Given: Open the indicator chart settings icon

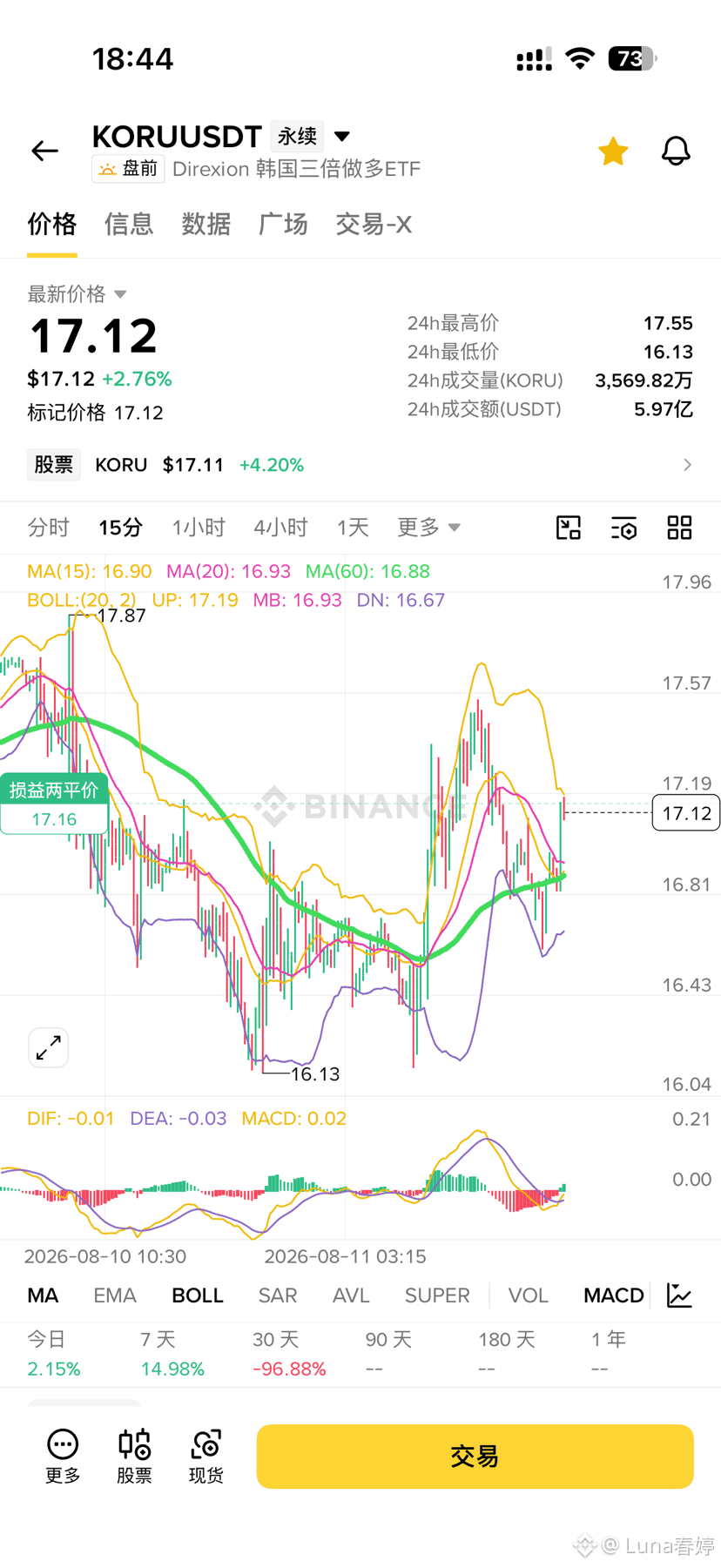Looking at the screenshot, I should tap(679, 1295).
